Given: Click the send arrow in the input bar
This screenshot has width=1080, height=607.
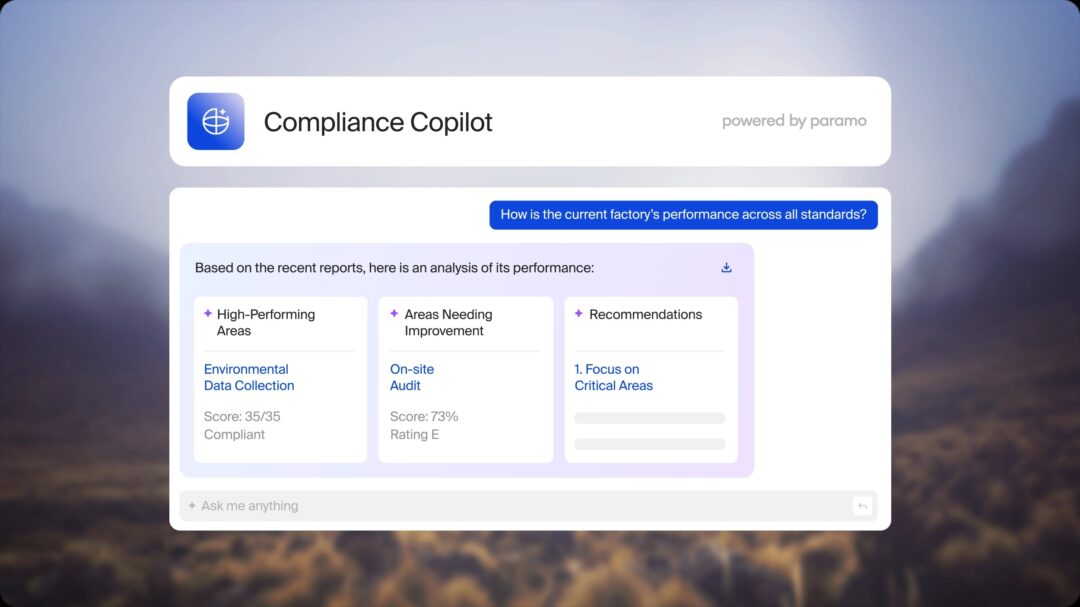Looking at the screenshot, I should point(862,506).
